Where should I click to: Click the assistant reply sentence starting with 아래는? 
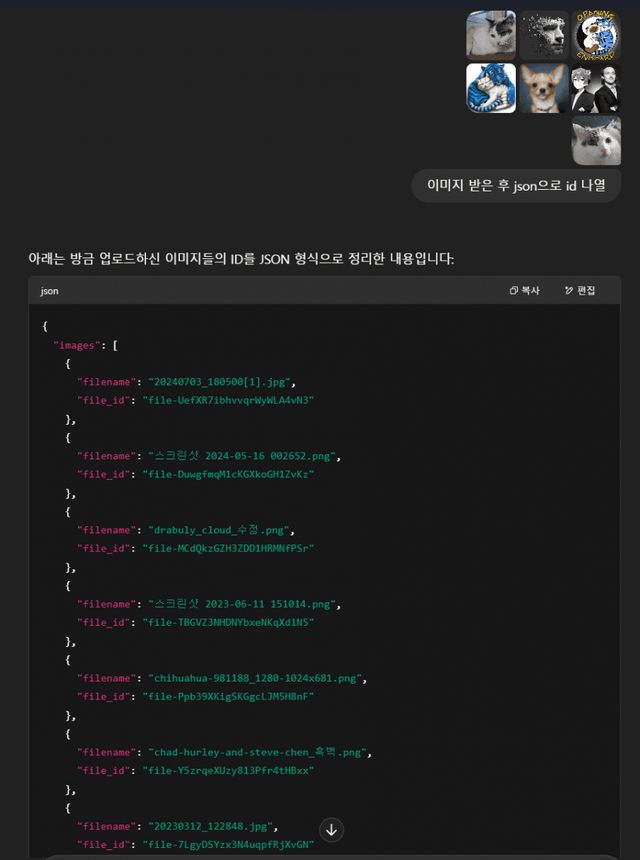[x=241, y=259]
